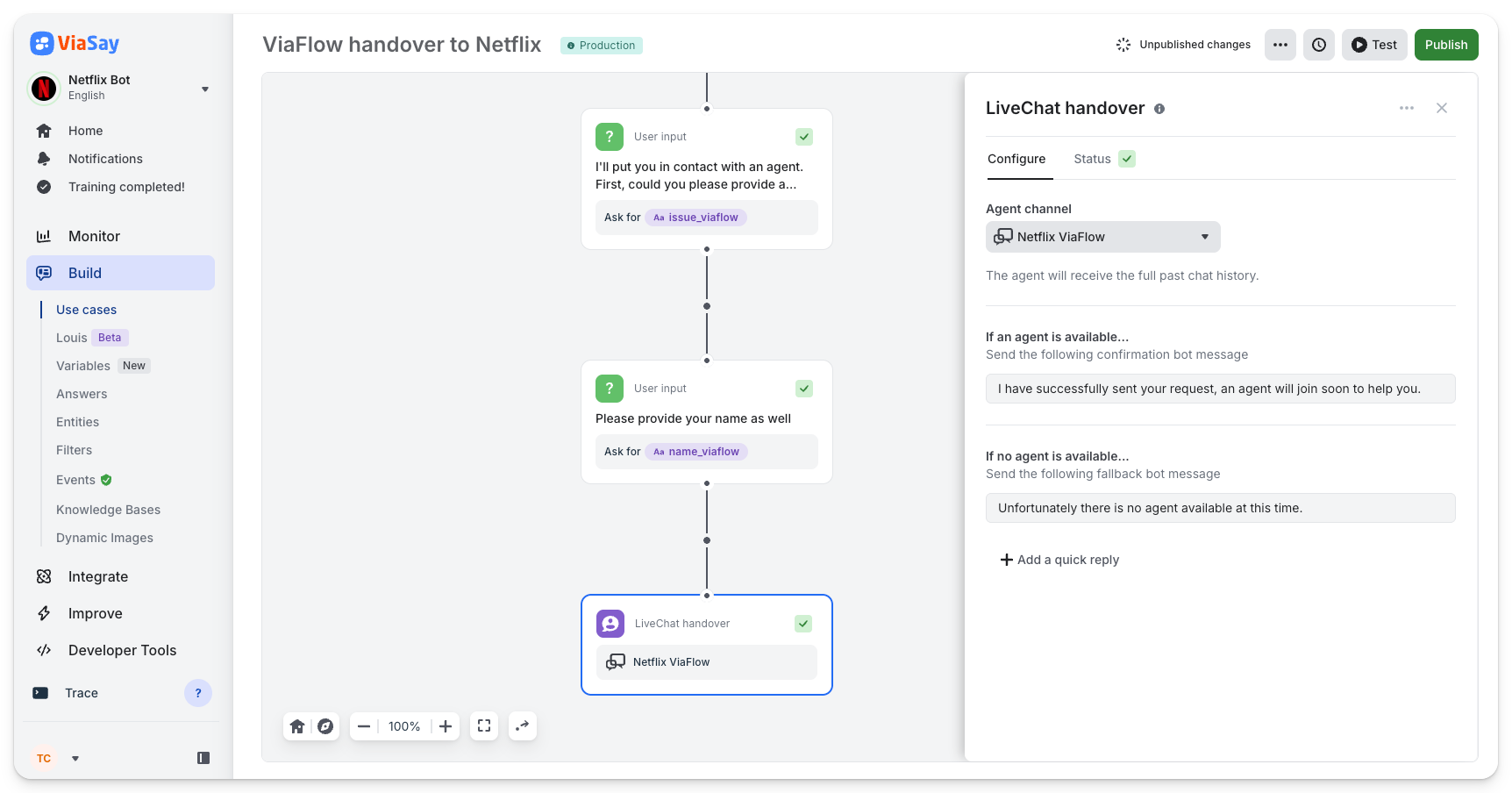Click the auto-arrange path icon
Viewport: 1512px width, 793px height.
(x=523, y=725)
